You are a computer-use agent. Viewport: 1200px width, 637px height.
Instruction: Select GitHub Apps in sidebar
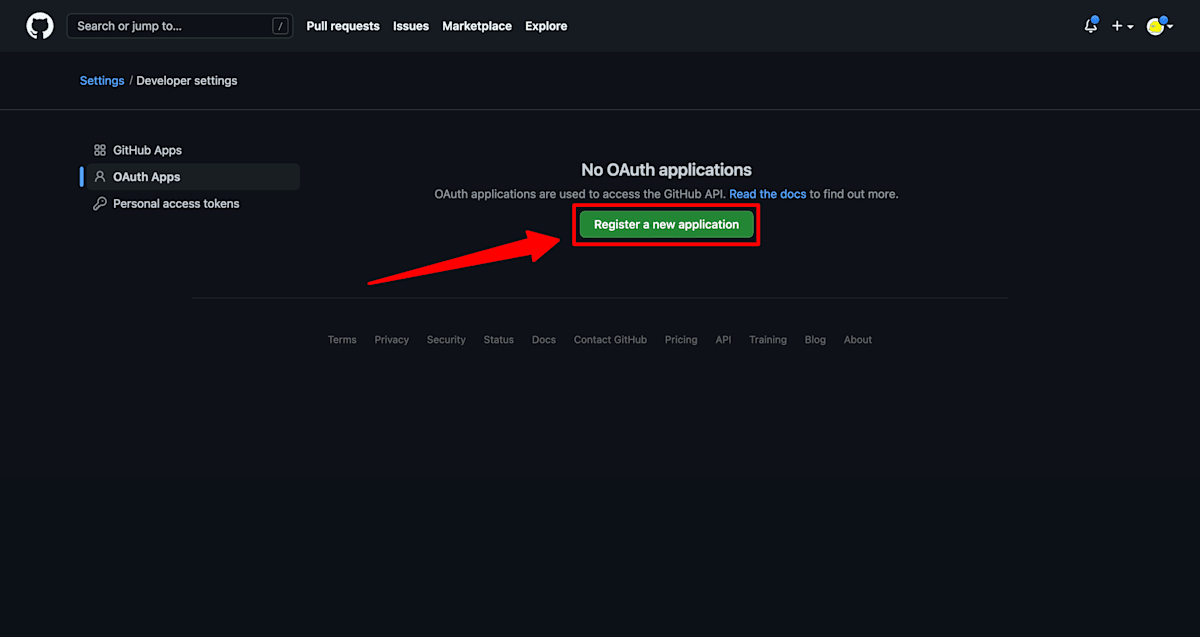point(193,150)
